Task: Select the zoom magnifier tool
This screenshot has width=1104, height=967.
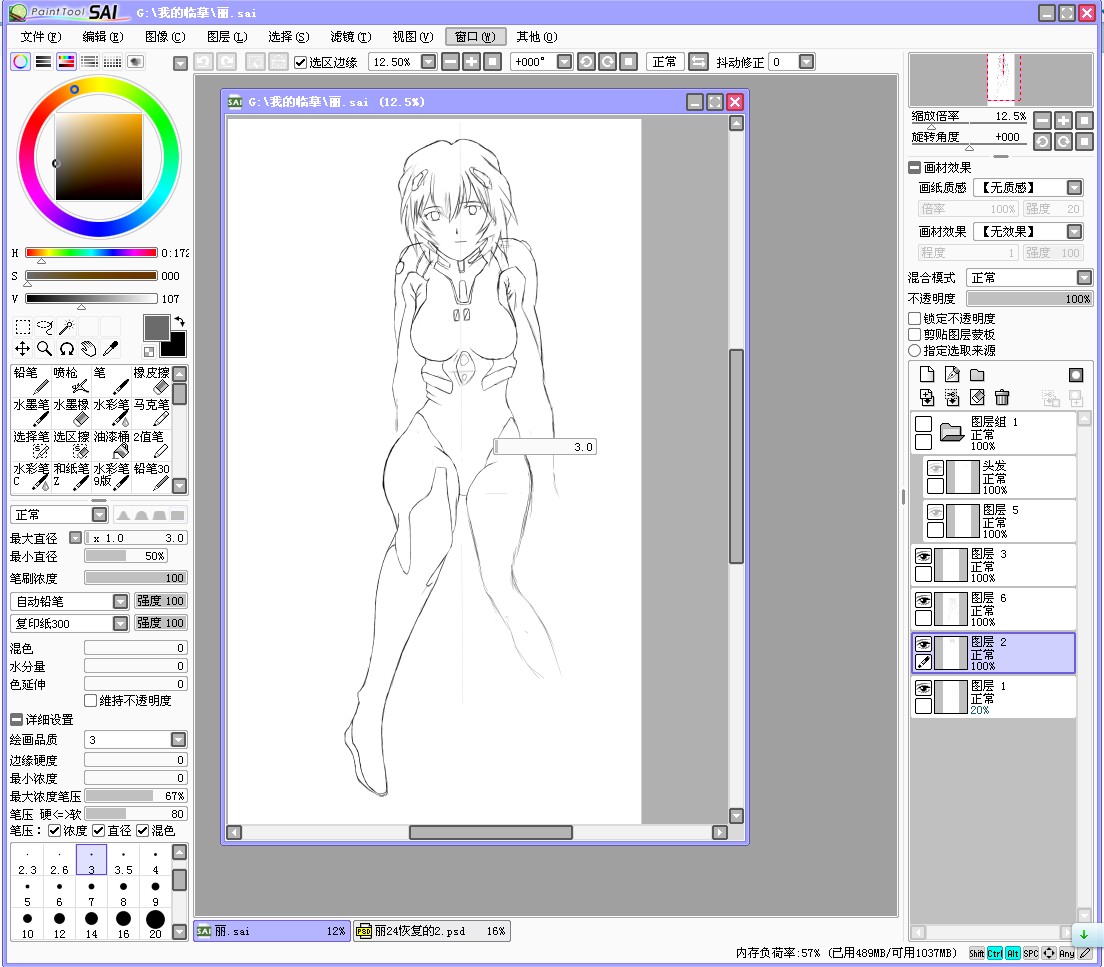Action: point(44,349)
